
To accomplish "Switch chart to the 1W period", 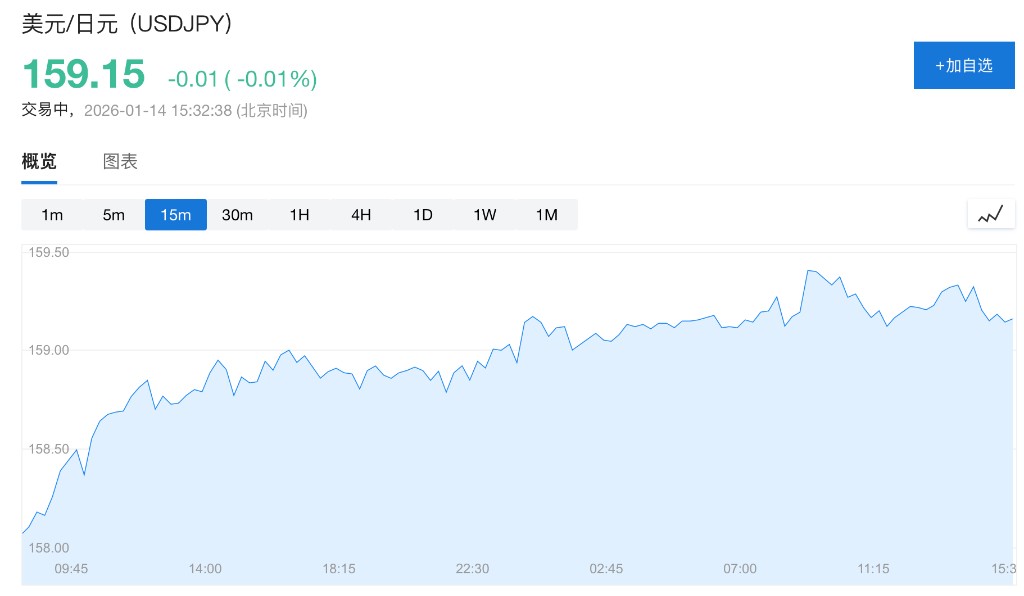I will [484, 215].
